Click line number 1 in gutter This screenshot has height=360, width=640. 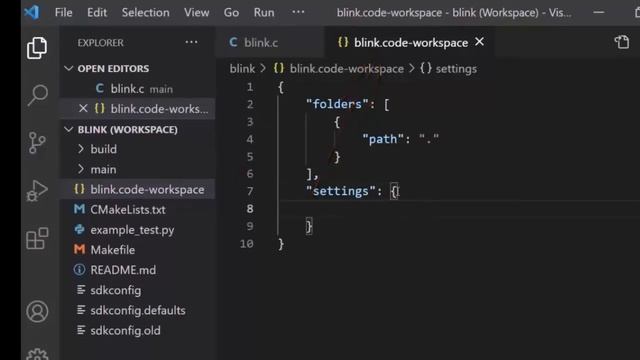coord(249,87)
